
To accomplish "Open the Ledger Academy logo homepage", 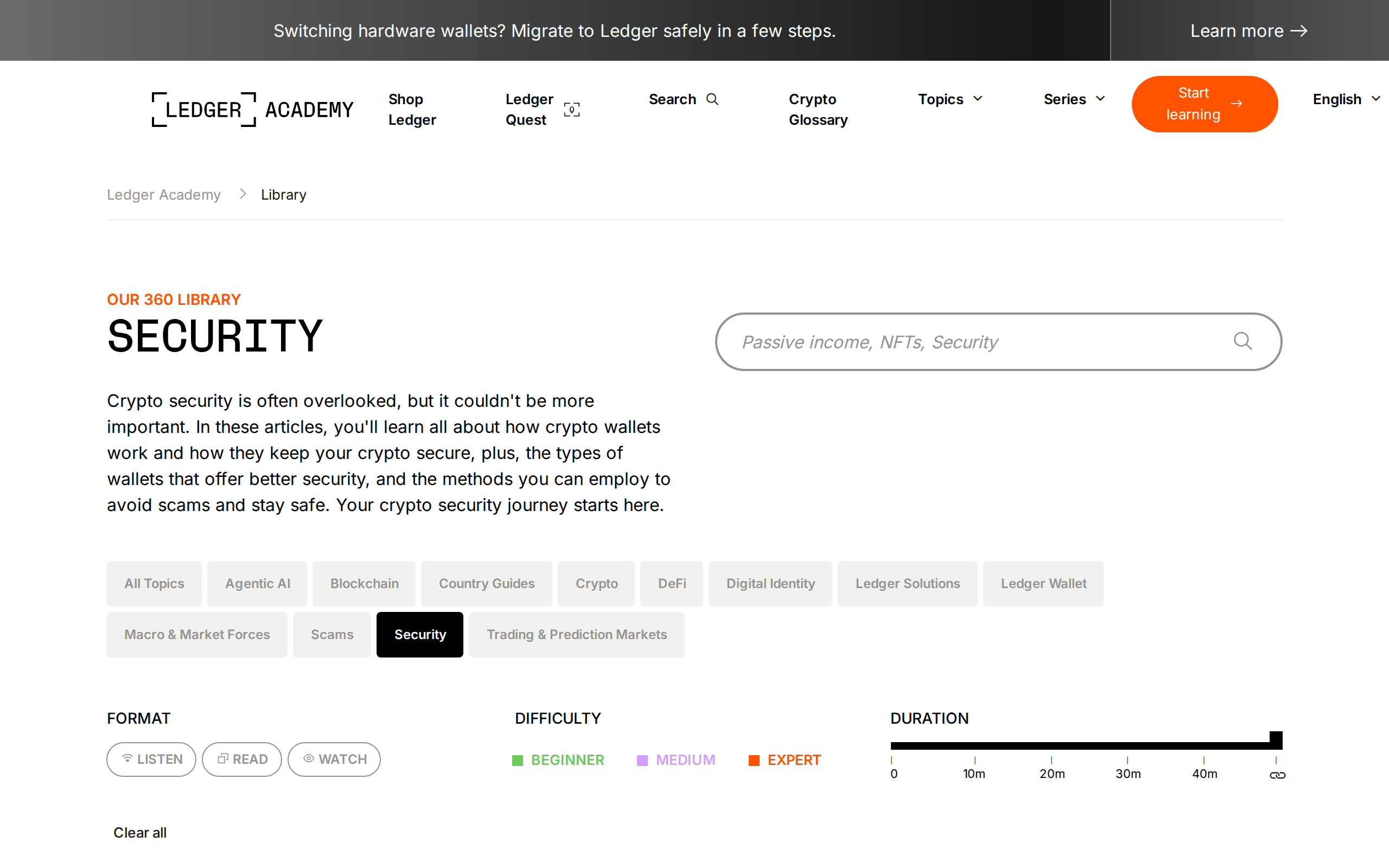I will (x=252, y=109).
